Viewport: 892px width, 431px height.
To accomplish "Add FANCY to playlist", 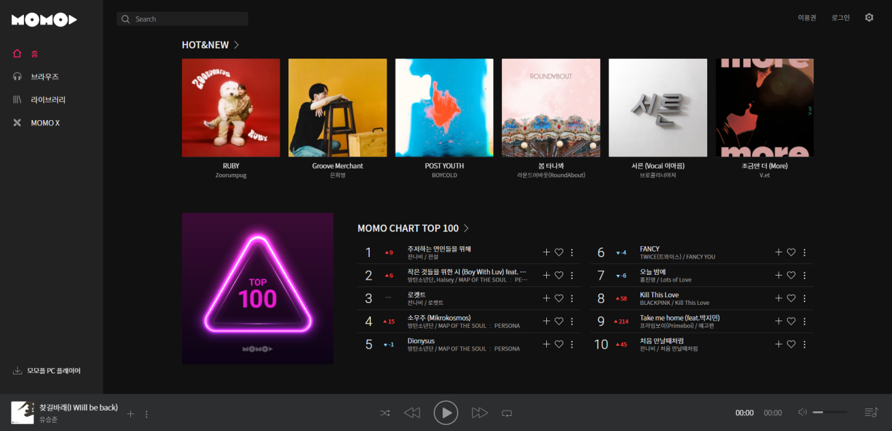I will tap(779, 252).
